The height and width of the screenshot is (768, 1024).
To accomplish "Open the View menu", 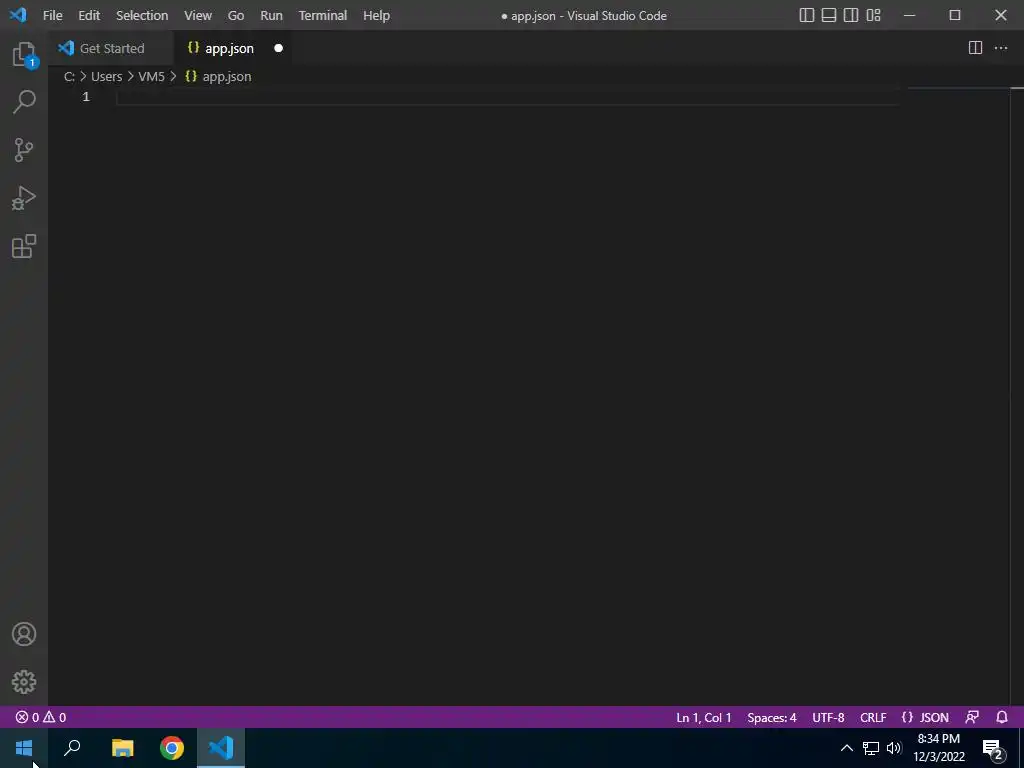I will [x=198, y=15].
